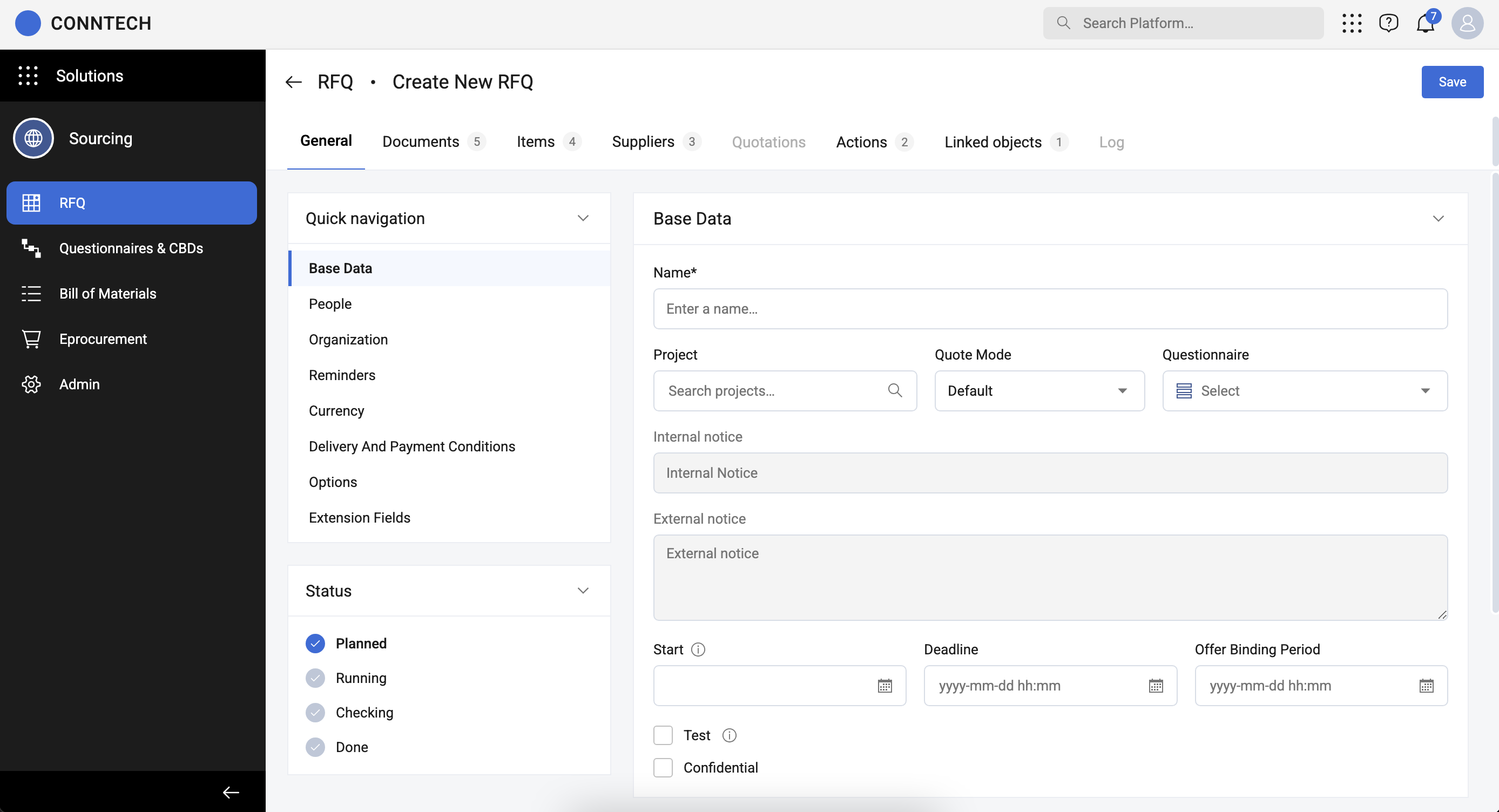Jump to Reminders in quick navigation
This screenshot has height=812, width=1499.
tap(449, 375)
